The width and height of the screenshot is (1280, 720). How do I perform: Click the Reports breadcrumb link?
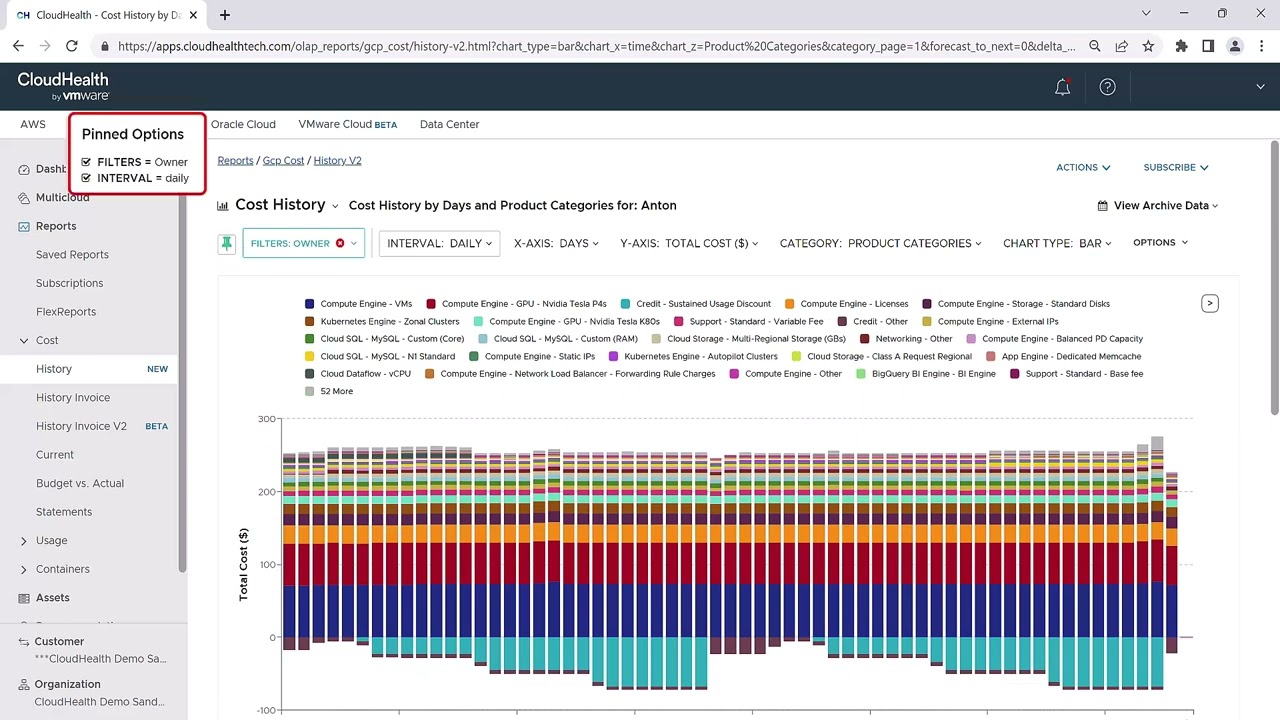click(x=235, y=160)
